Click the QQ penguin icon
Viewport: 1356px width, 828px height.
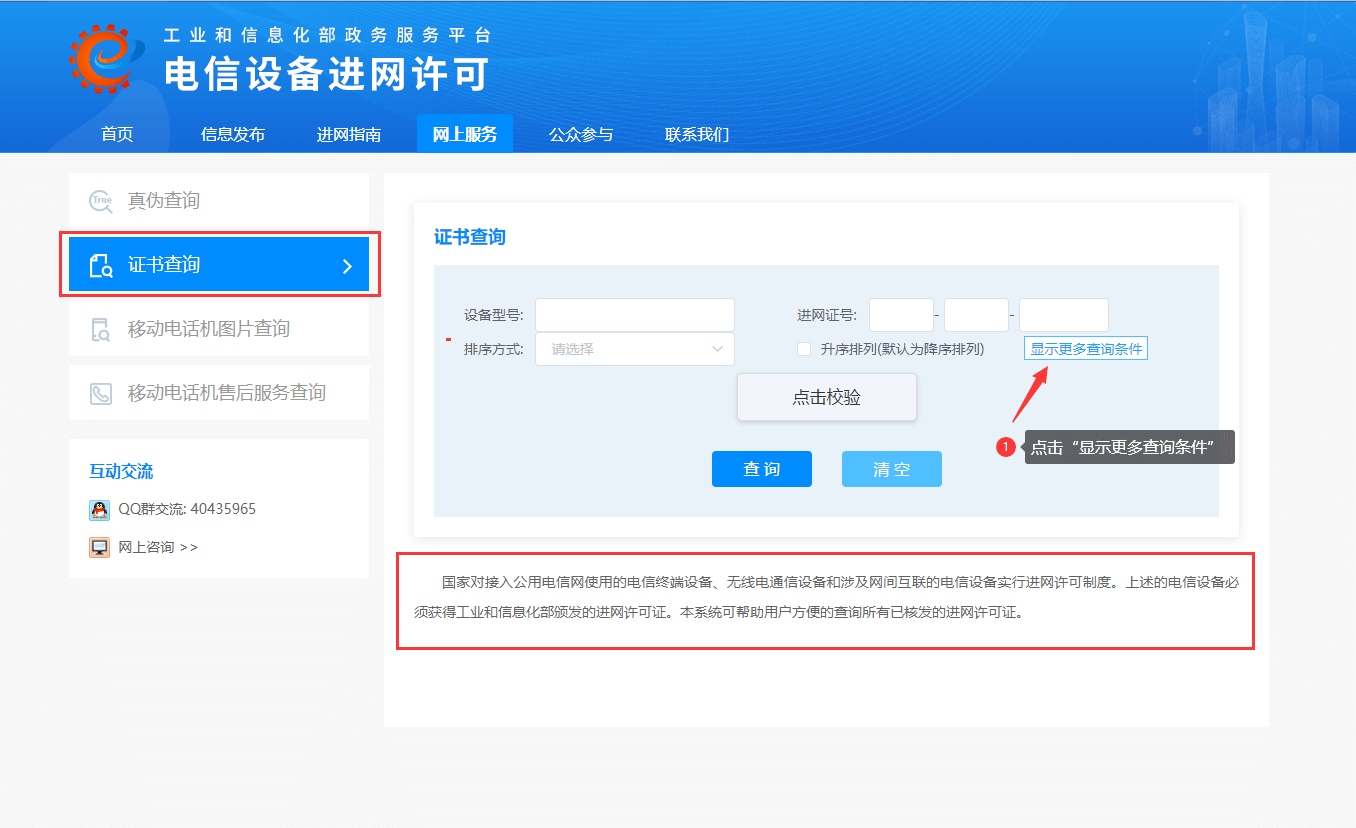(x=99, y=510)
